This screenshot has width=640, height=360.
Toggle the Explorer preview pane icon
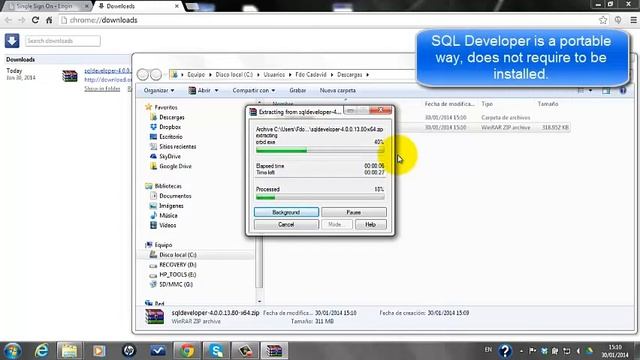pos(606,91)
